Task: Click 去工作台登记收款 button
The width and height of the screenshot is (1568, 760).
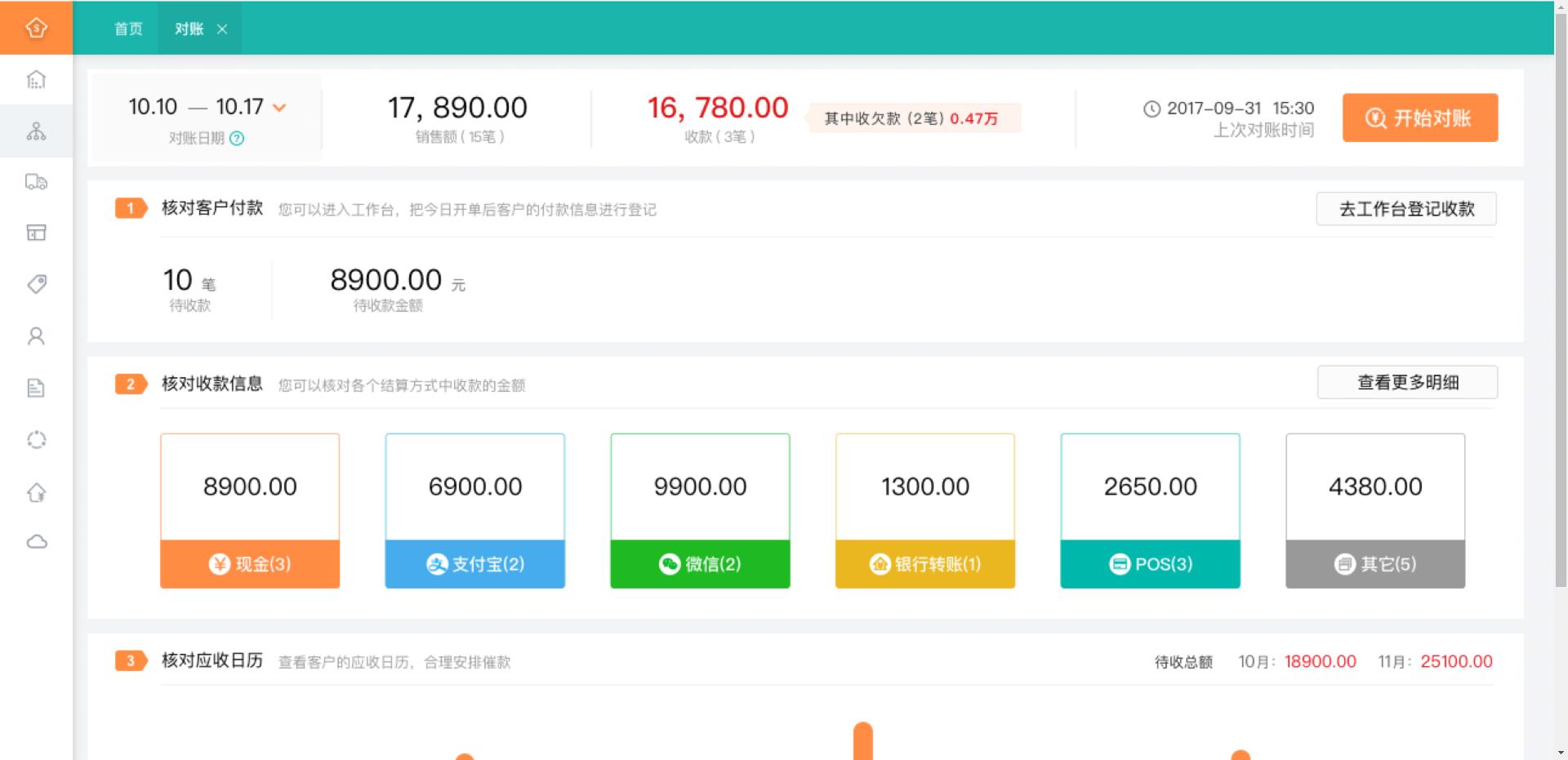Action: pyautogui.click(x=1405, y=209)
